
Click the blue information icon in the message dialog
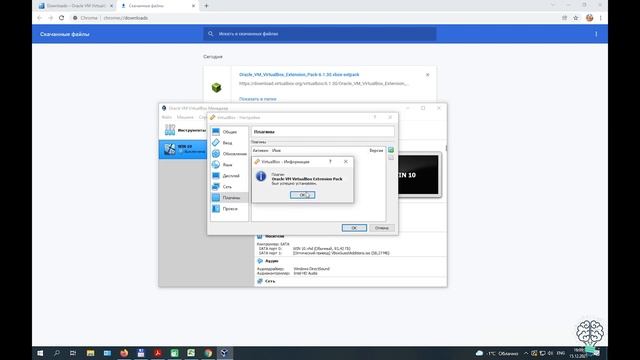pos(261,176)
